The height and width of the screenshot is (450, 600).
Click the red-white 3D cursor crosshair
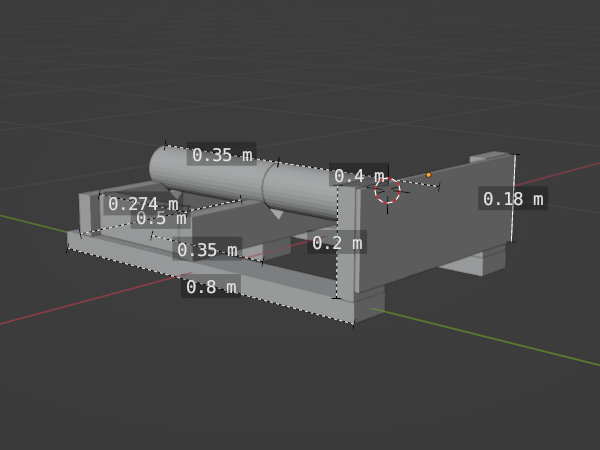click(387, 190)
